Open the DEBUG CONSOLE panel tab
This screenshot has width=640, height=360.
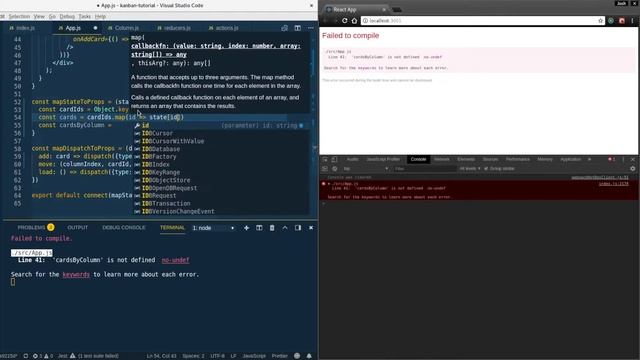click(x=124, y=227)
